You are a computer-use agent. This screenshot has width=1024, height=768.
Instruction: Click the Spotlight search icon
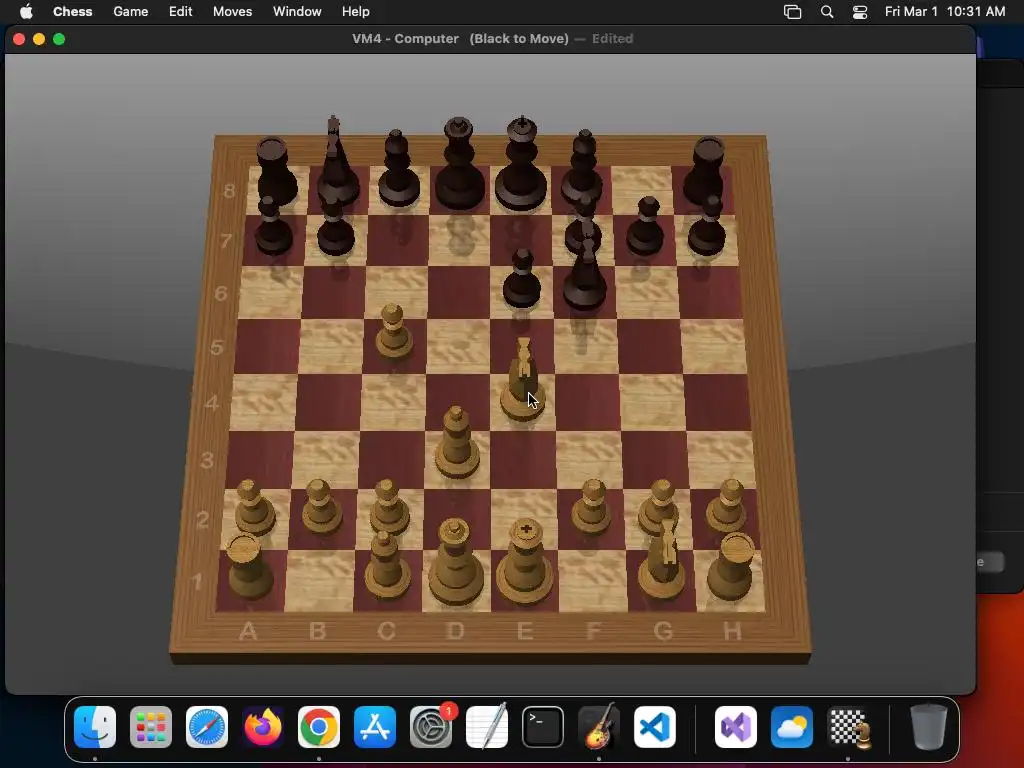pyautogui.click(x=827, y=12)
